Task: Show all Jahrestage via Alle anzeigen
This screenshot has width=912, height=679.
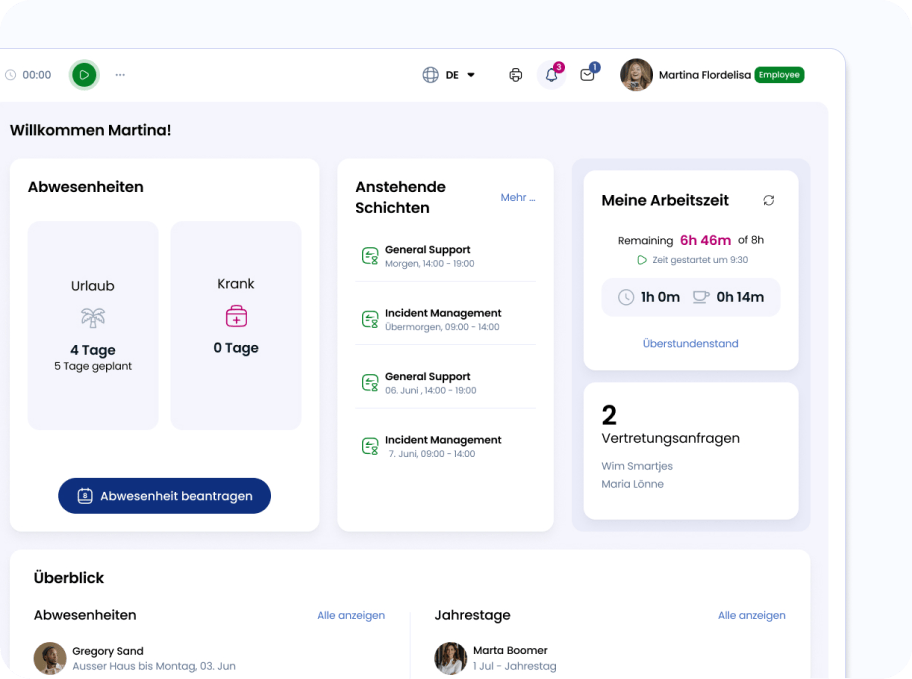Action: (751, 615)
